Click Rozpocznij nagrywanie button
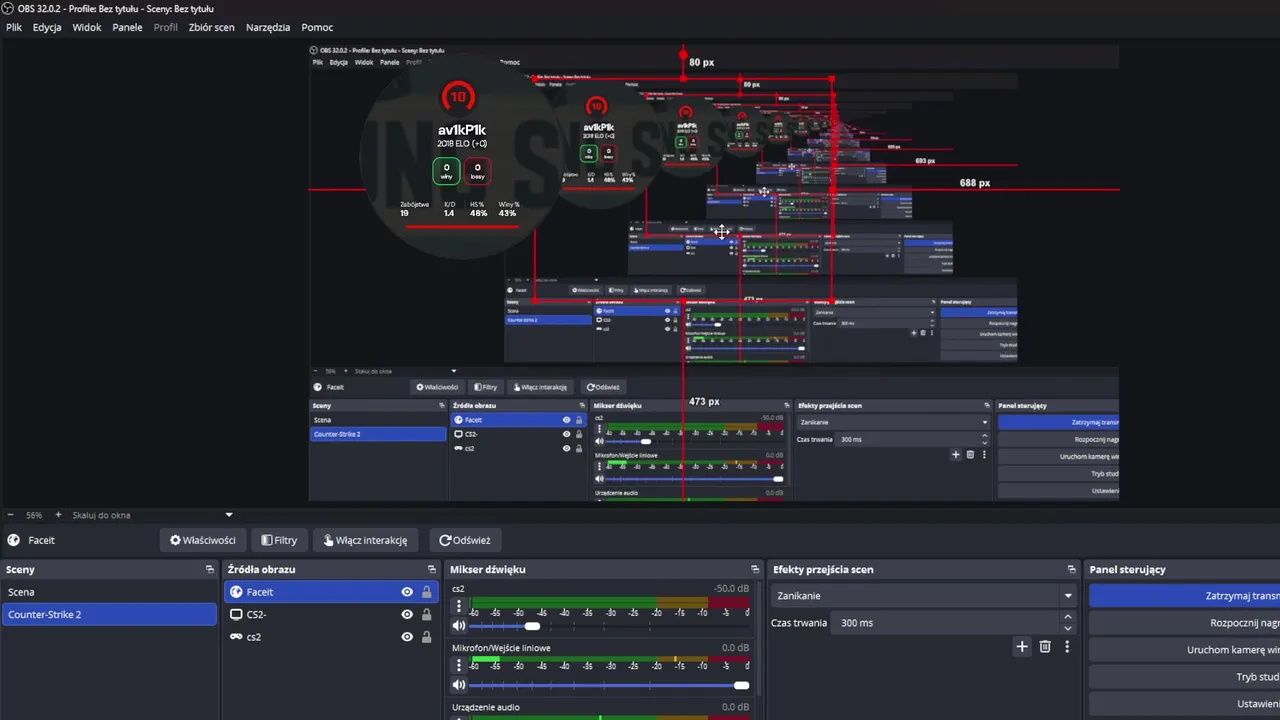This screenshot has width=1280, height=720. [1184, 623]
